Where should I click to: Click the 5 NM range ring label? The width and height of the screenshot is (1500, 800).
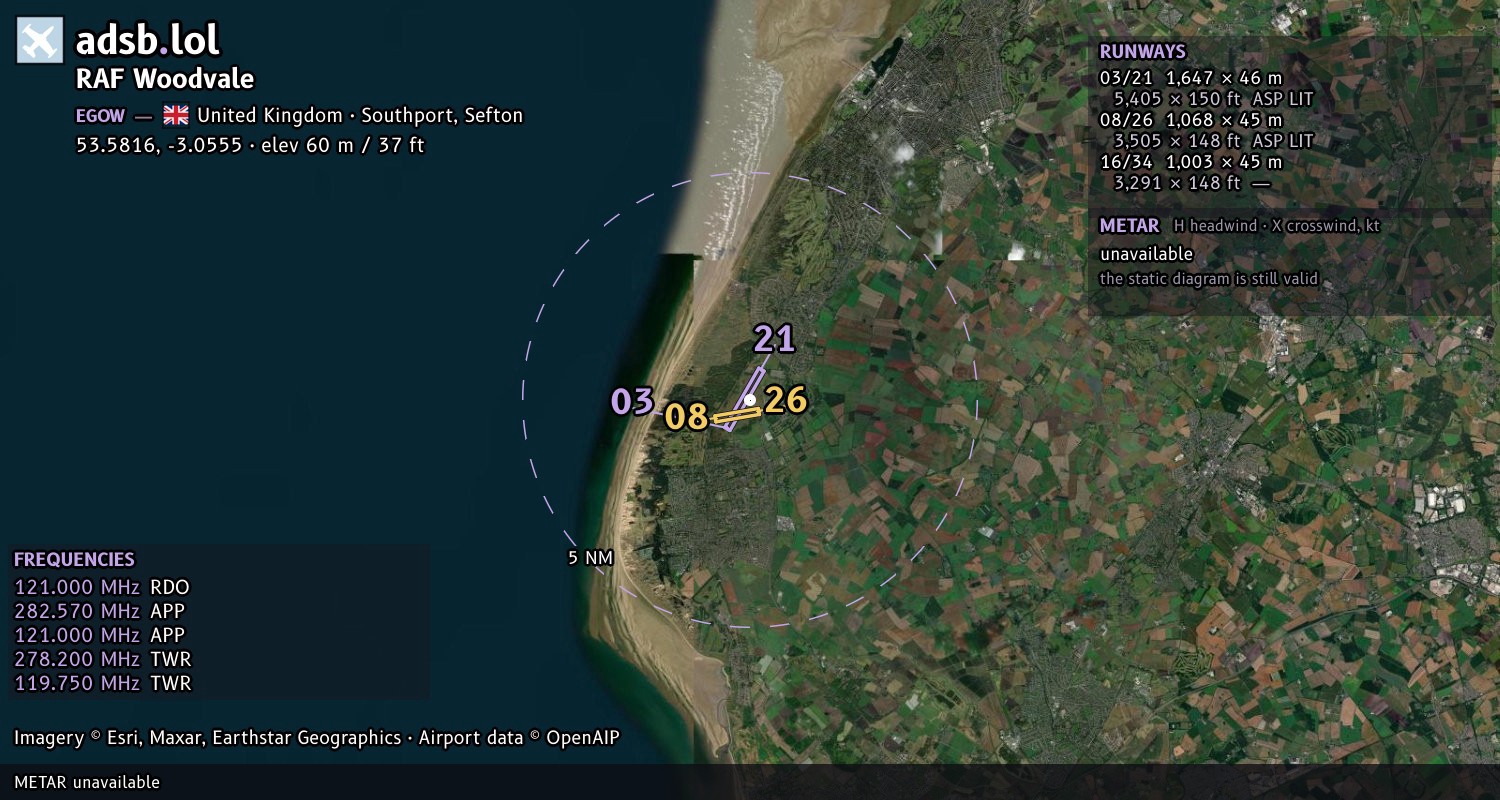coord(590,558)
